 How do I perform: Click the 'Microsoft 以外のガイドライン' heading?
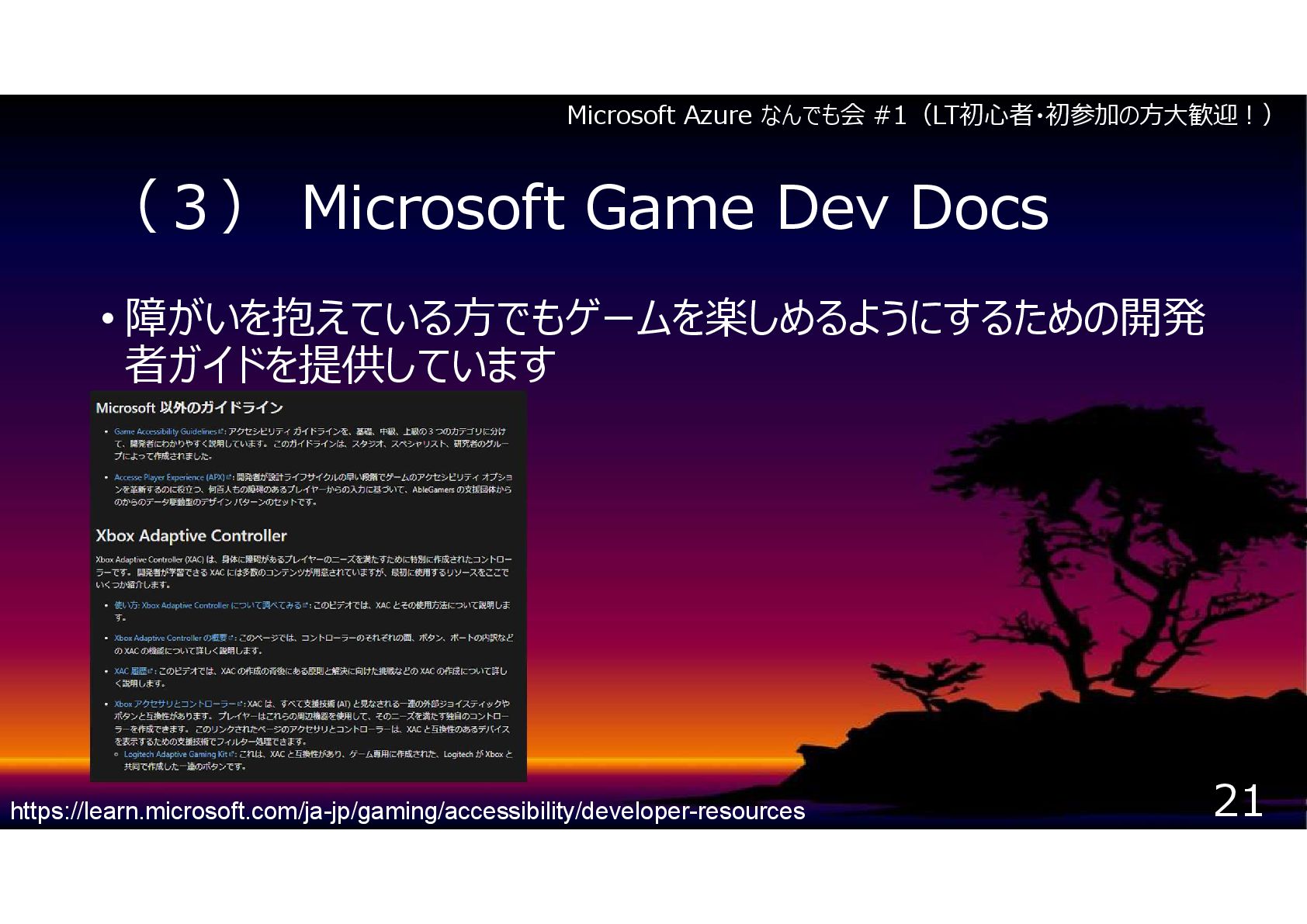189,407
